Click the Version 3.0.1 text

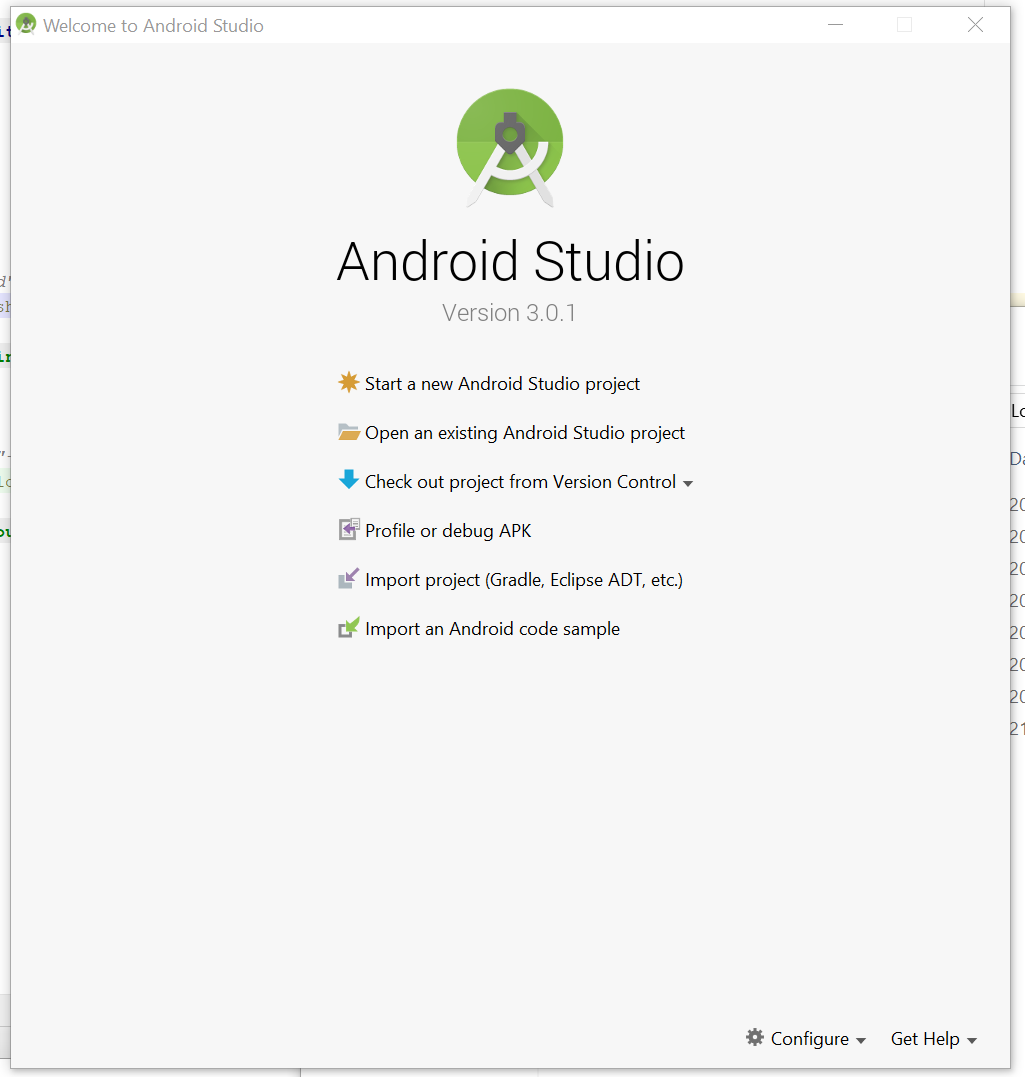tap(509, 313)
